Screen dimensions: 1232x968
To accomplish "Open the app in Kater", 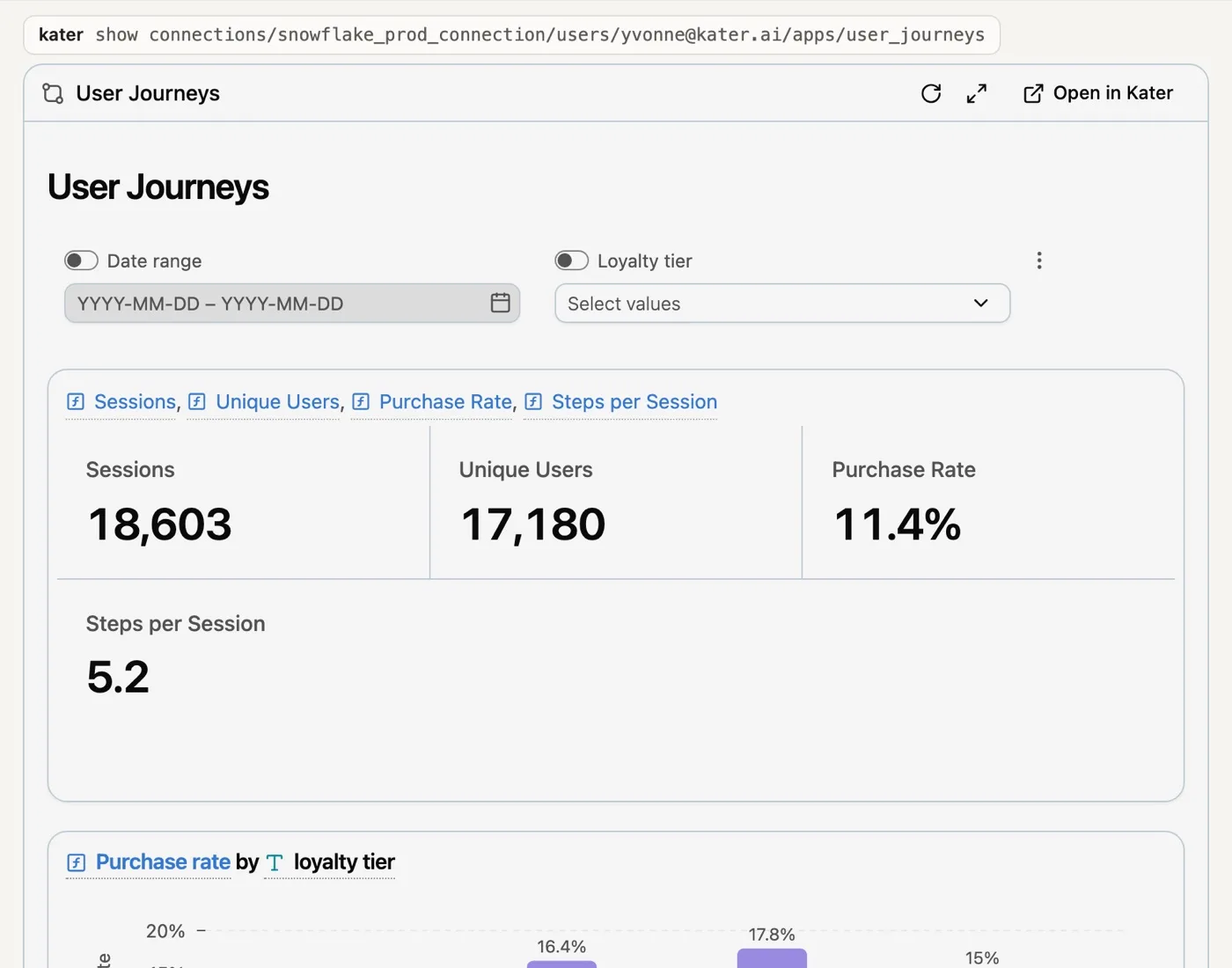I will [1098, 93].
